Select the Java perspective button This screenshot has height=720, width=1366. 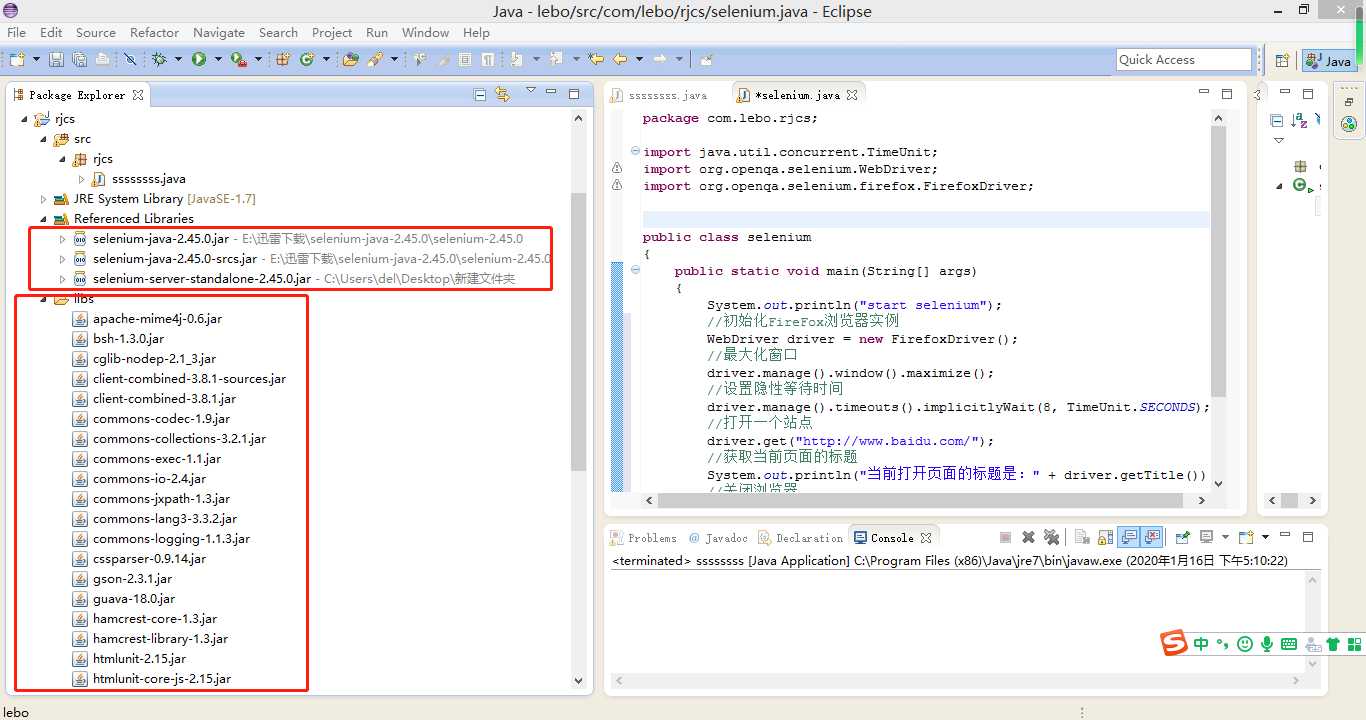click(x=1329, y=61)
